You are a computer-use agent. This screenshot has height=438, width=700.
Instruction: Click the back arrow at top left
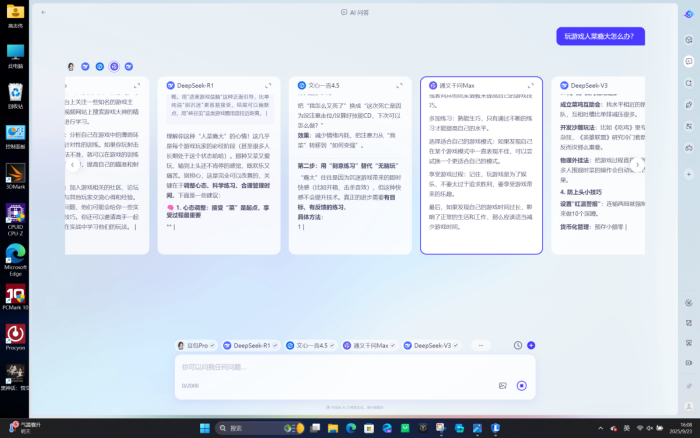tap(44, 13)
